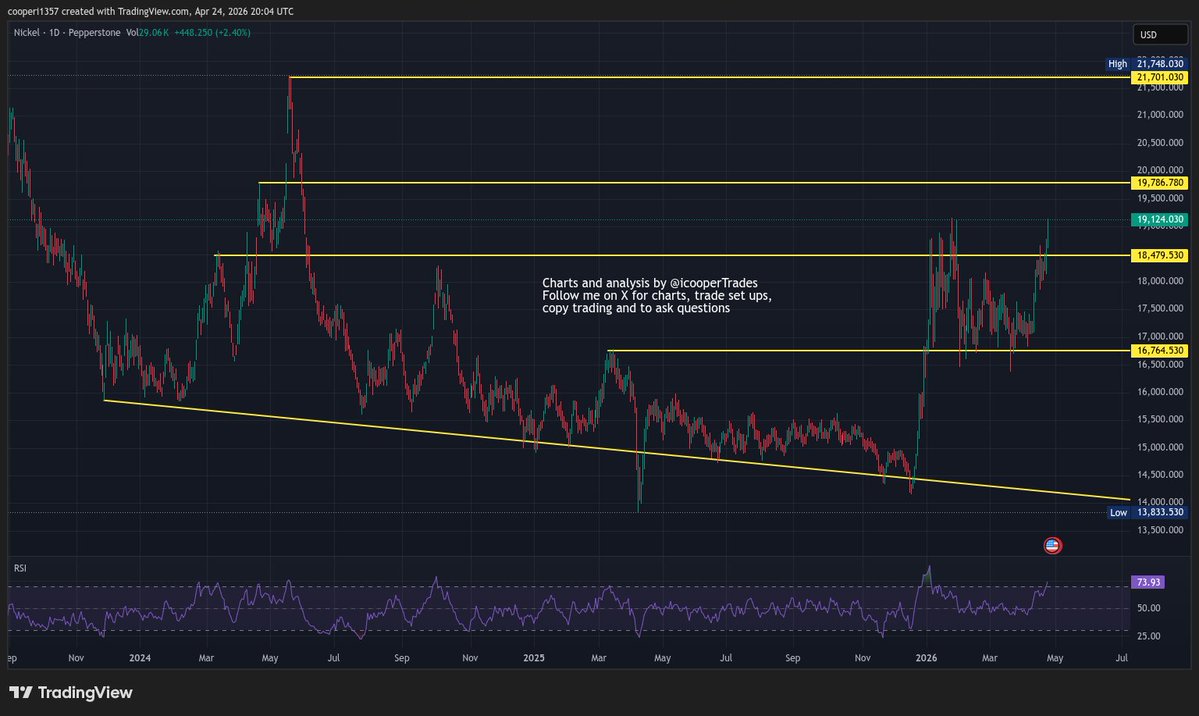The image size is (1199, 716).
Task: Click the green 19,124.030 current price label
Action: 1159,220
